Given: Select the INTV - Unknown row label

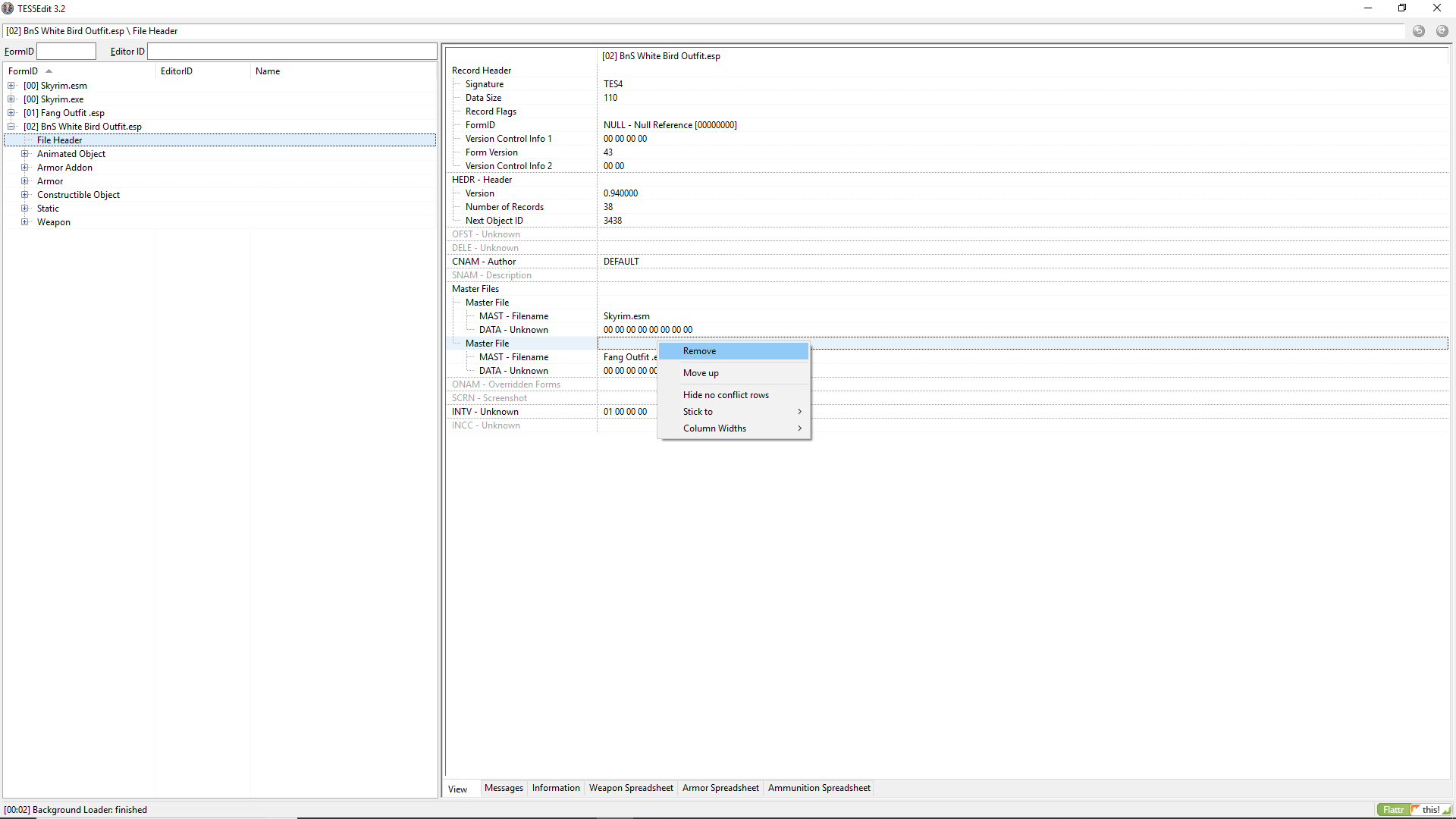Looking at the screenshot, I should click(485, 412).
